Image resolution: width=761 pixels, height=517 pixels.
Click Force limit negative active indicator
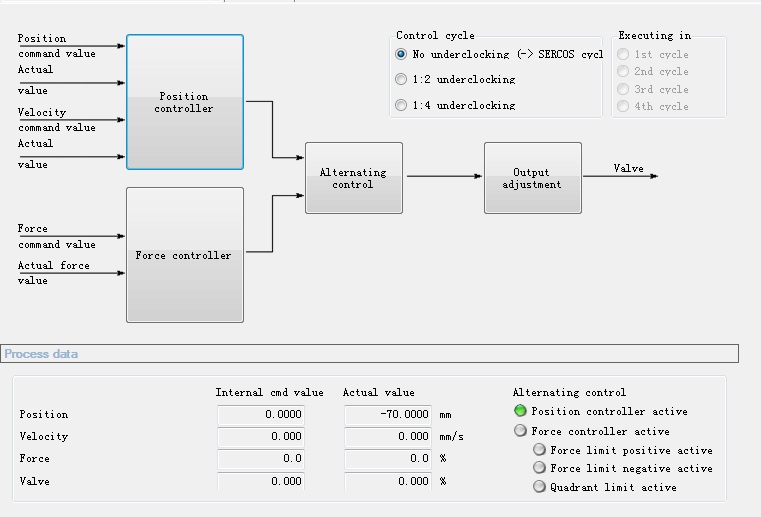[540, 468]
